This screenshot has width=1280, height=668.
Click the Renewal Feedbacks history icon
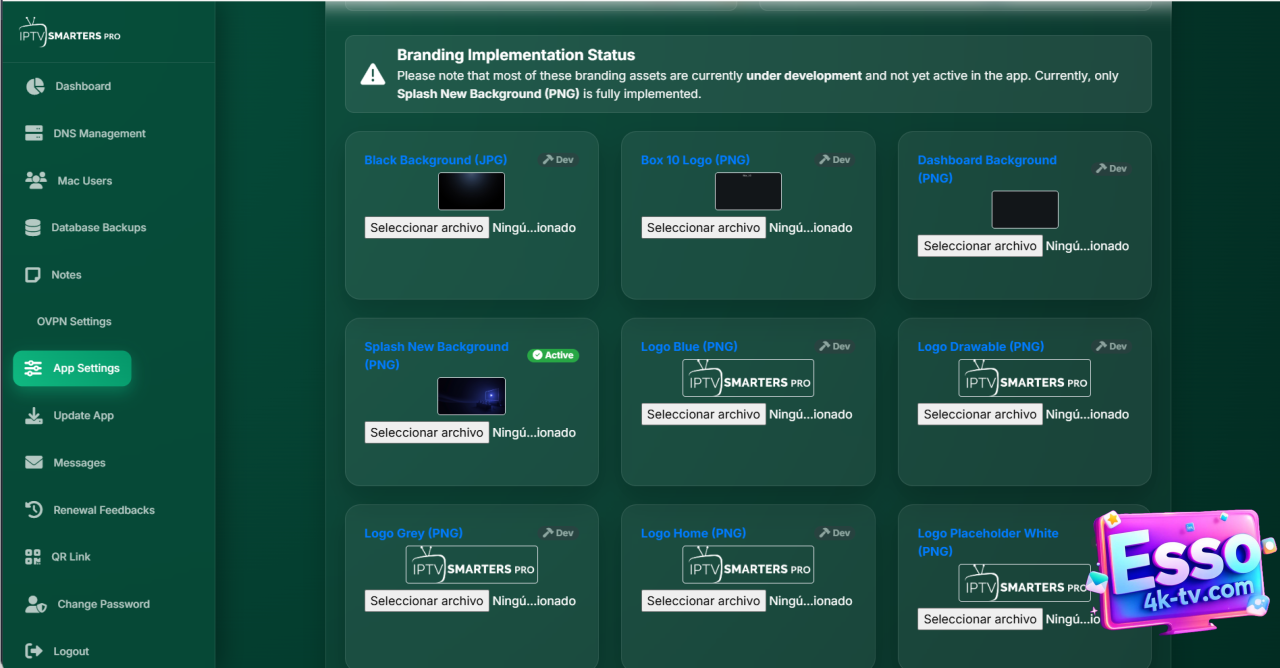pos(34,510)
